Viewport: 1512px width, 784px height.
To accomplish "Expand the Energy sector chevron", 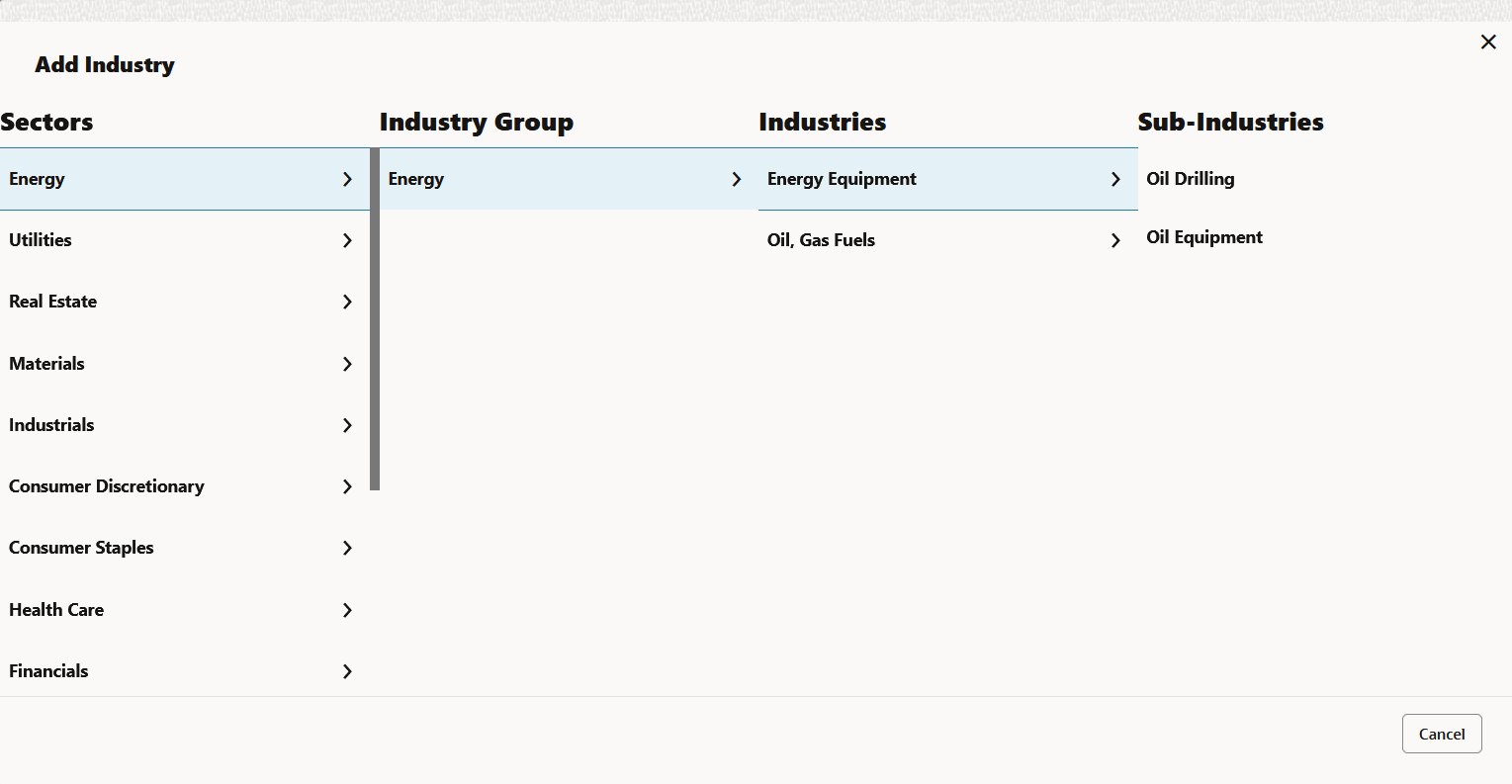I will coord(347,179).
